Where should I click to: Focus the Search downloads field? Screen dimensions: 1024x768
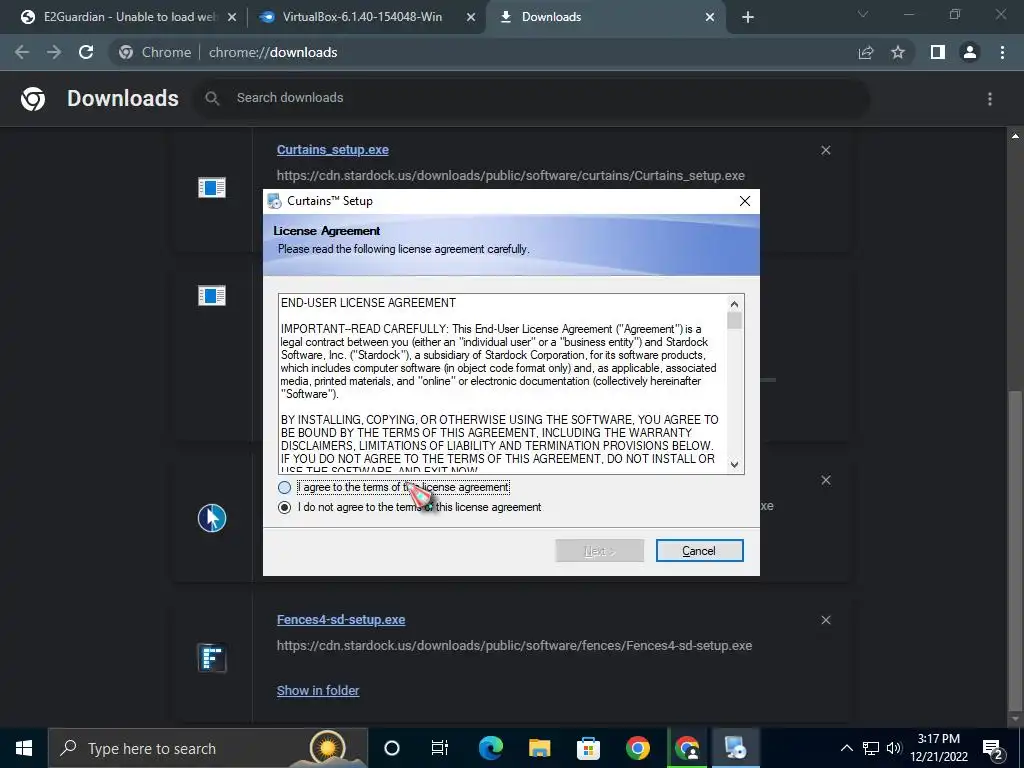(x=532, y=98)
